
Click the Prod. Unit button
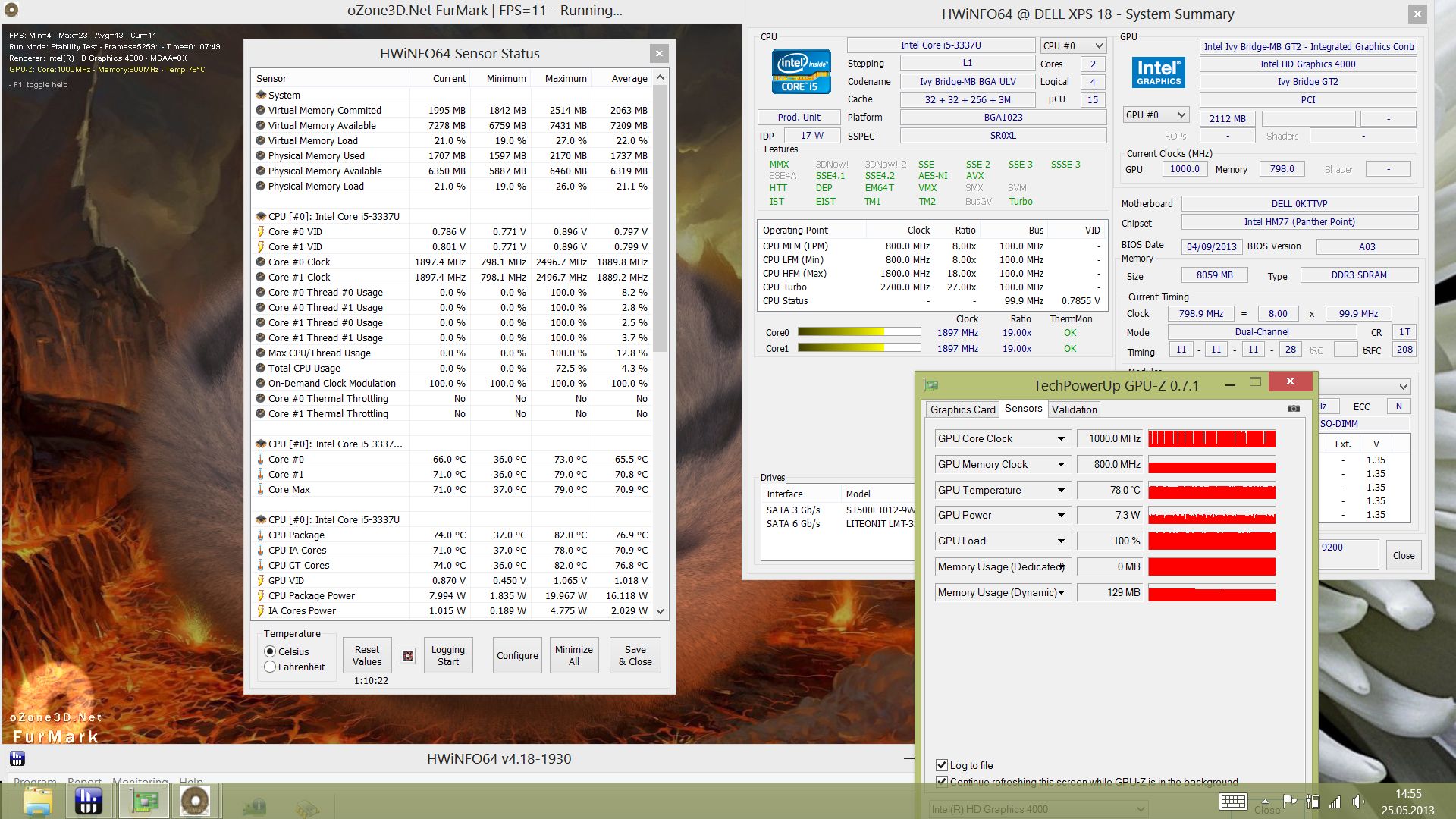pos(799,118)
